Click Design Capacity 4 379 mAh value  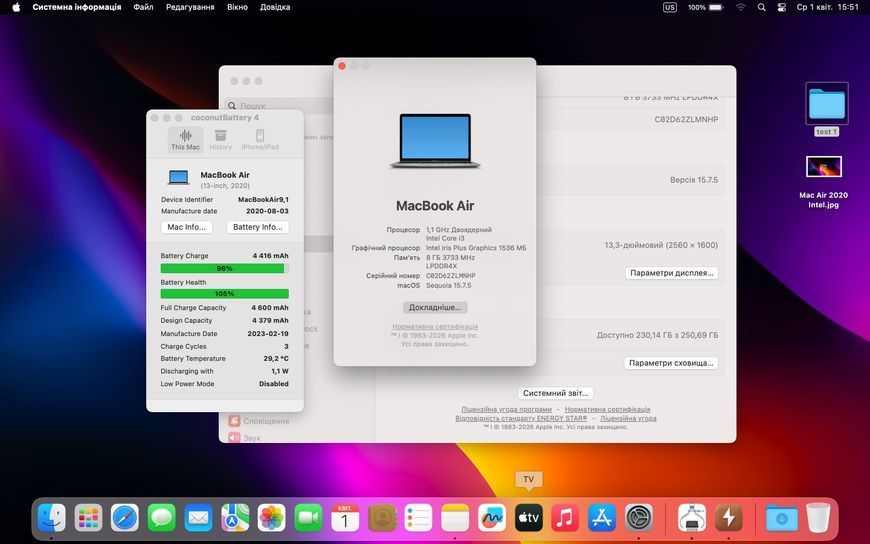point(270,320)
